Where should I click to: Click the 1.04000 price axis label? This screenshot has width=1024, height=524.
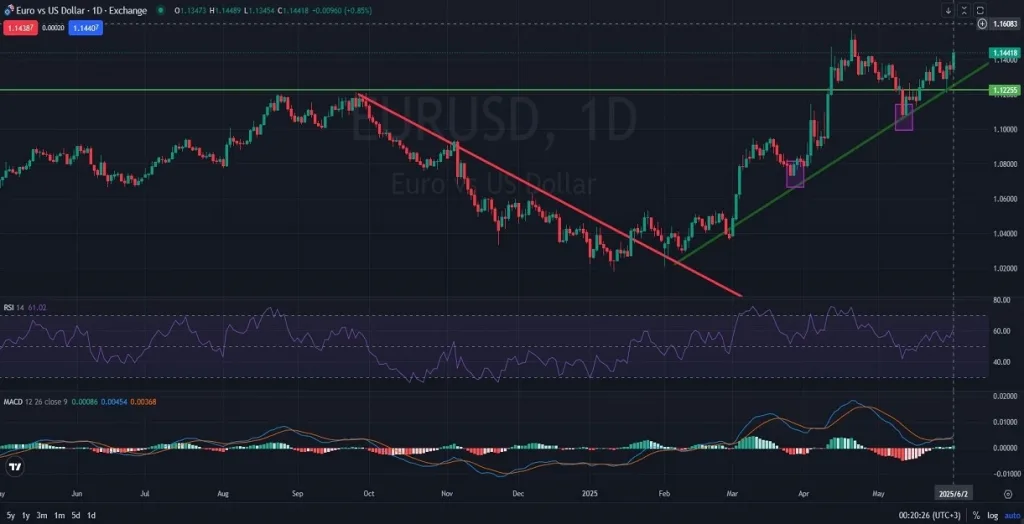(1004, 233)
